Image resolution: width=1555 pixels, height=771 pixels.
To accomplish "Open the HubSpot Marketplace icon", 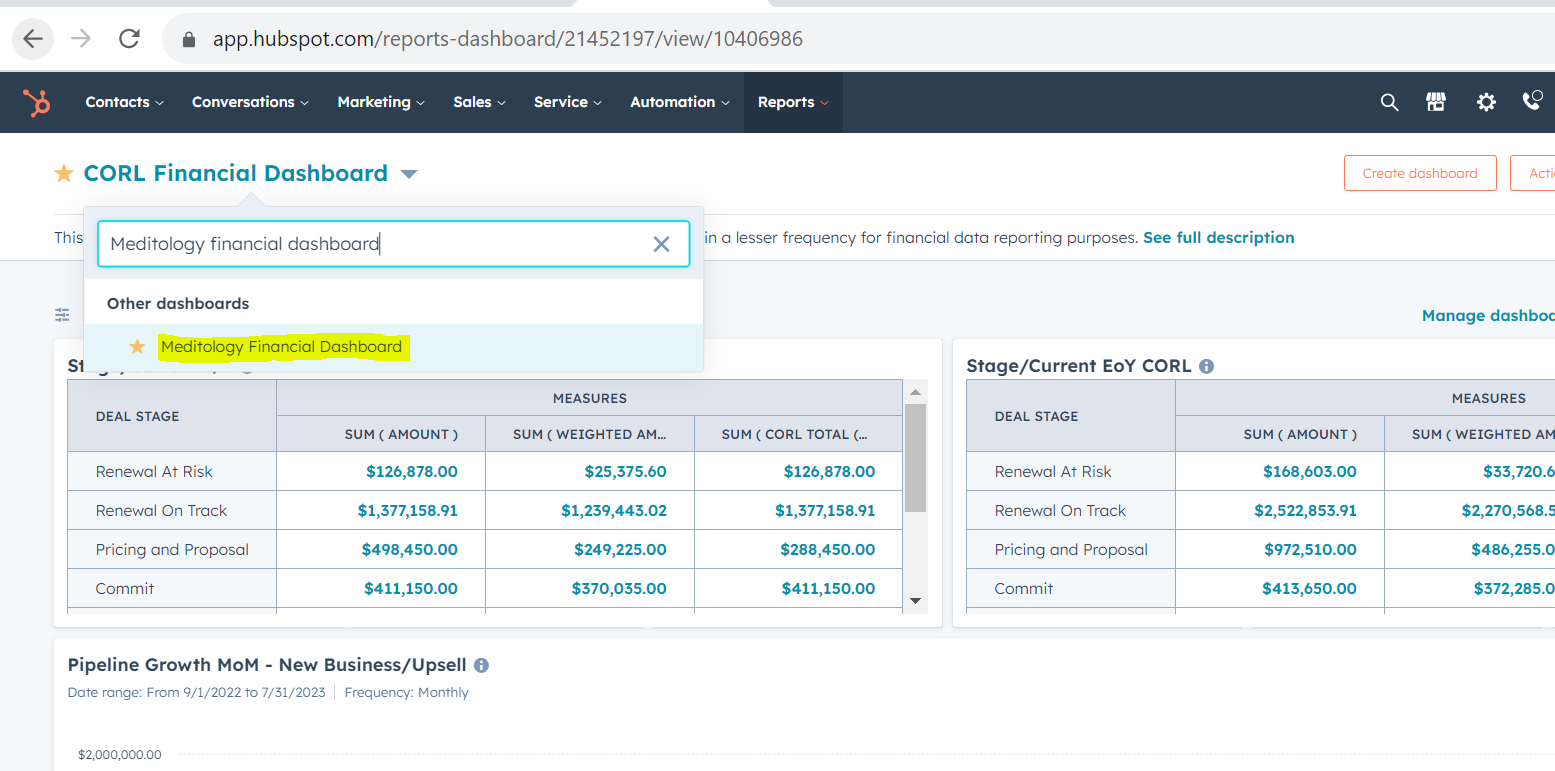I will coord(1436,102).
